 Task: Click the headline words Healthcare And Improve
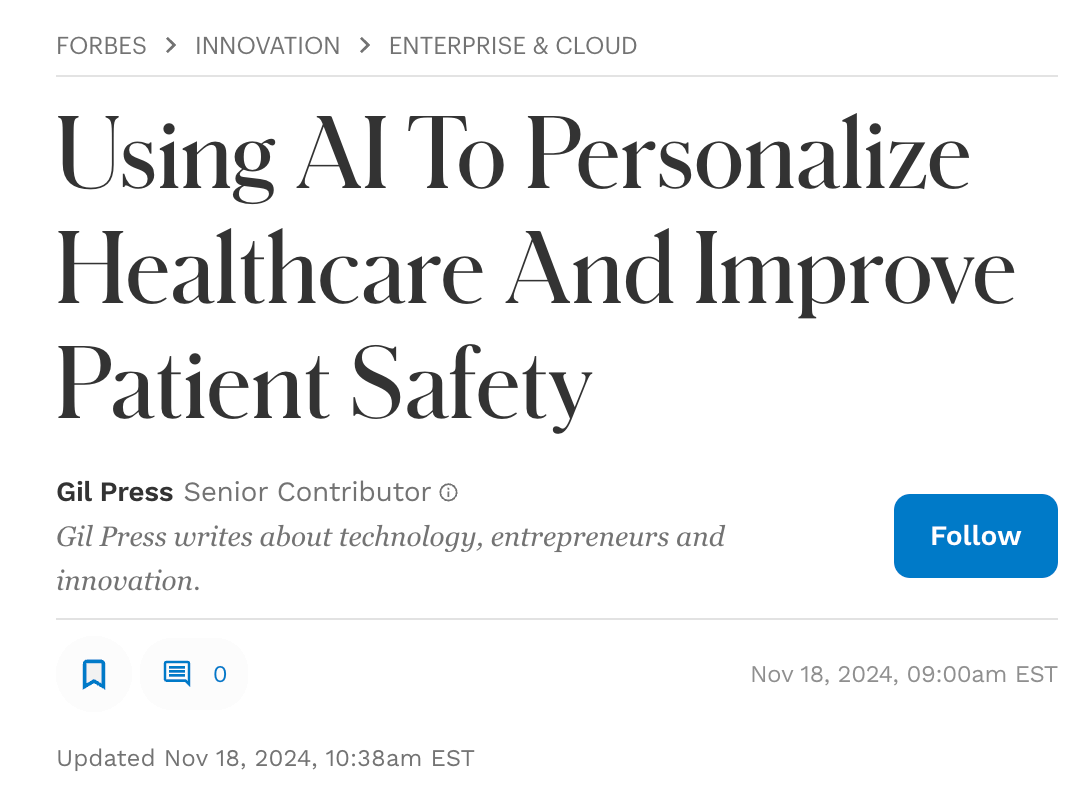pyautogui.click(x=536, y=270)
